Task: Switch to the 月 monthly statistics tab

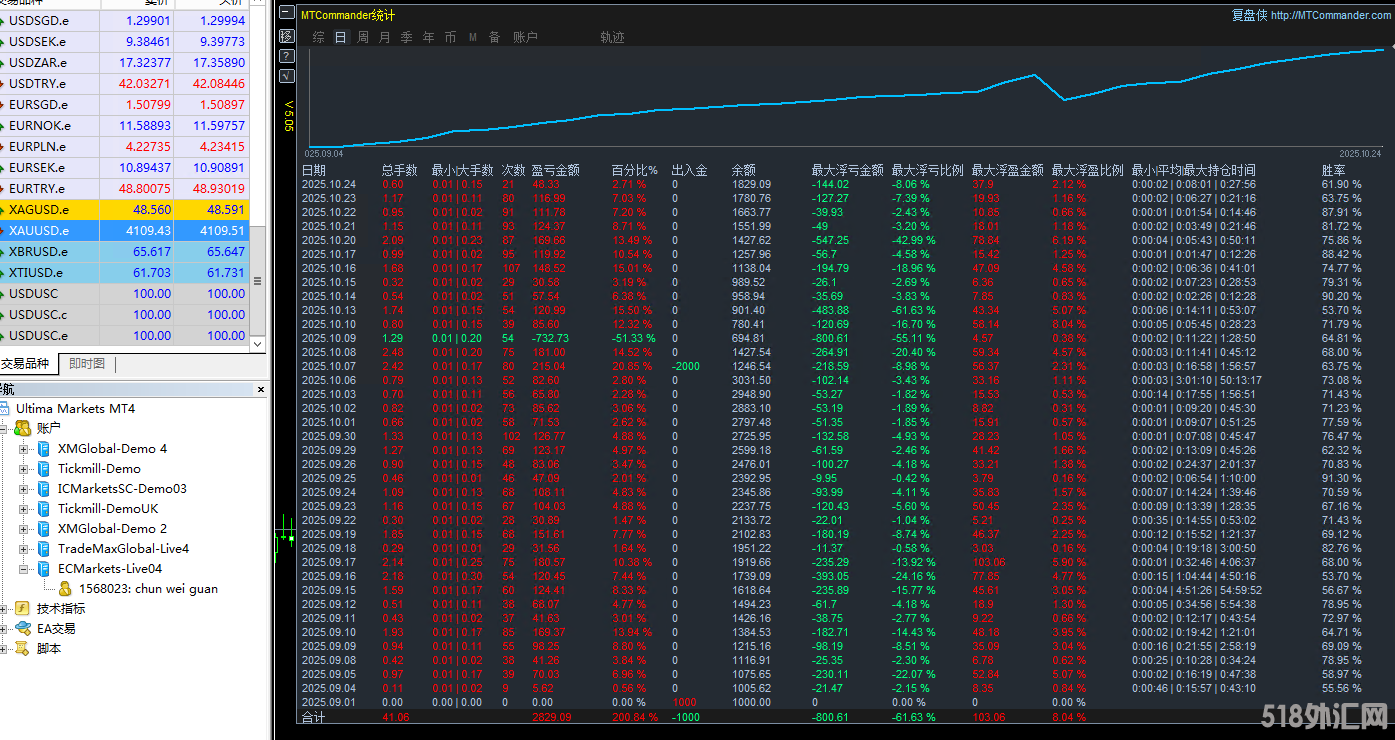Action: coord(385,37)
